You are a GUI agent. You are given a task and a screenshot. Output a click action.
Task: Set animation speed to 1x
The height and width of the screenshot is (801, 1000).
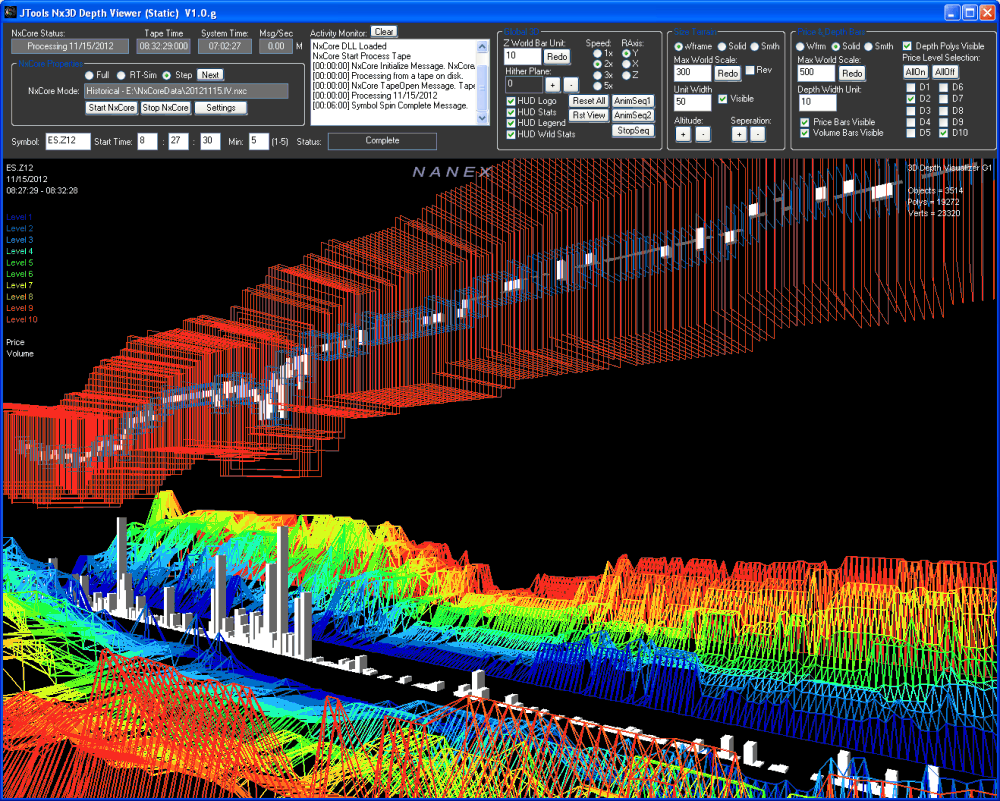click(x=597, y=54)
